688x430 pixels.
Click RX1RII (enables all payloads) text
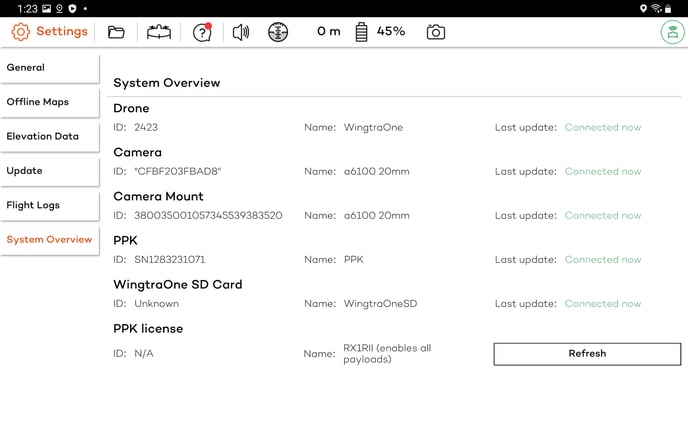[387, 354]
